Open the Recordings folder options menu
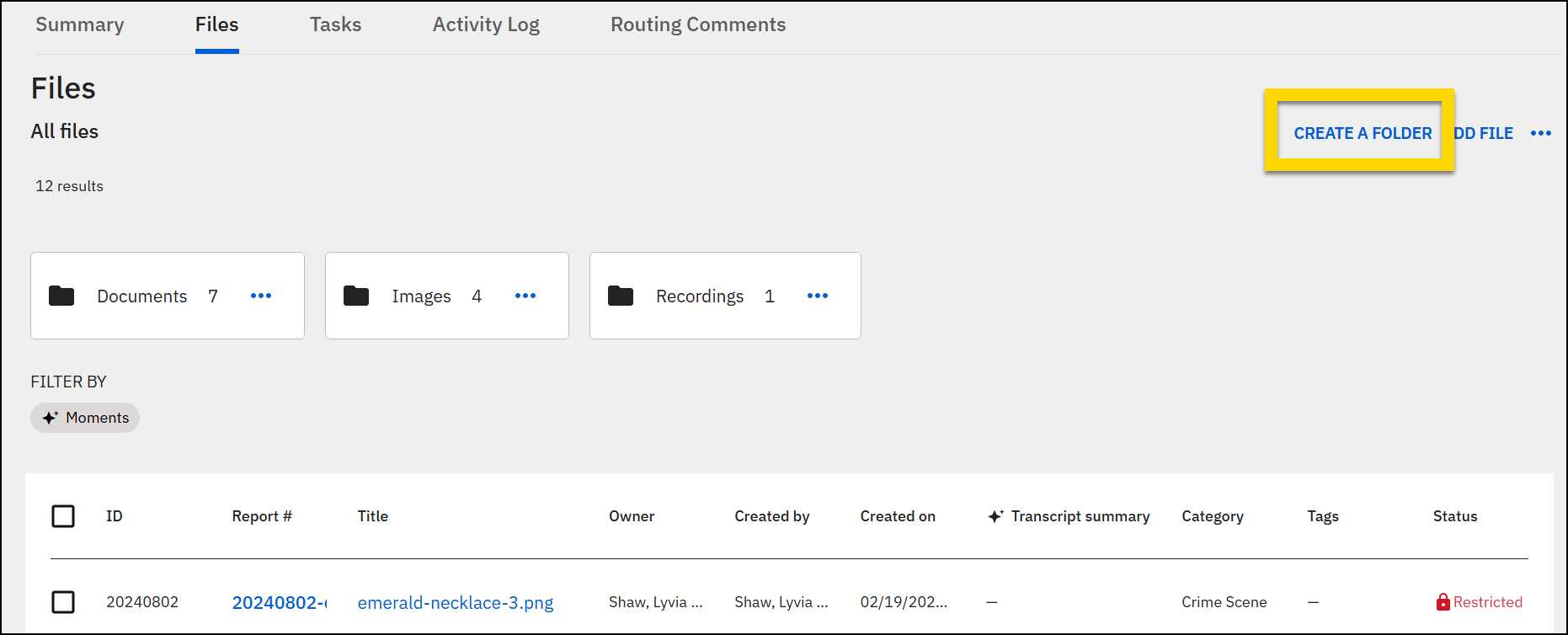1568x635 pixels. pos(818,296)
